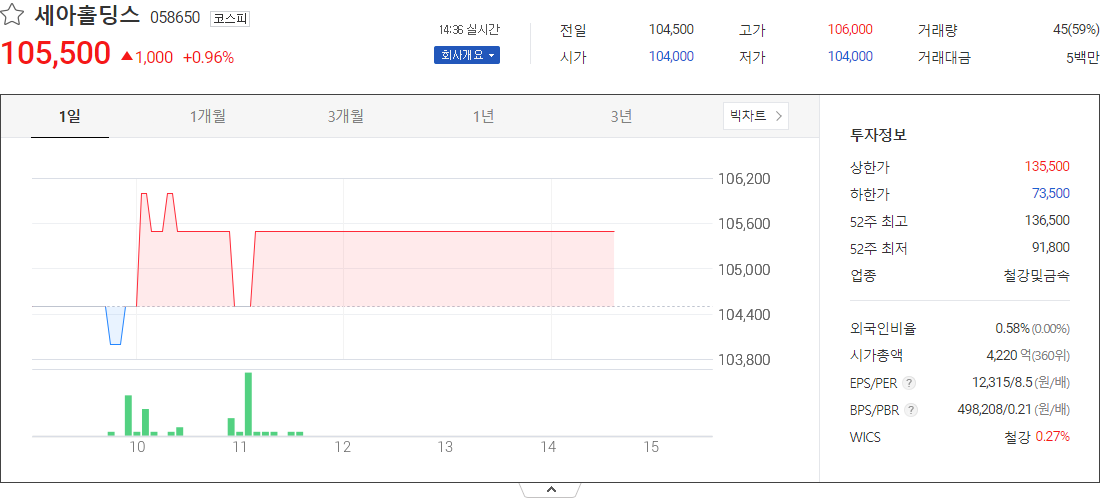
Task: Click the stock code 058650
Action: pos(175,18)
